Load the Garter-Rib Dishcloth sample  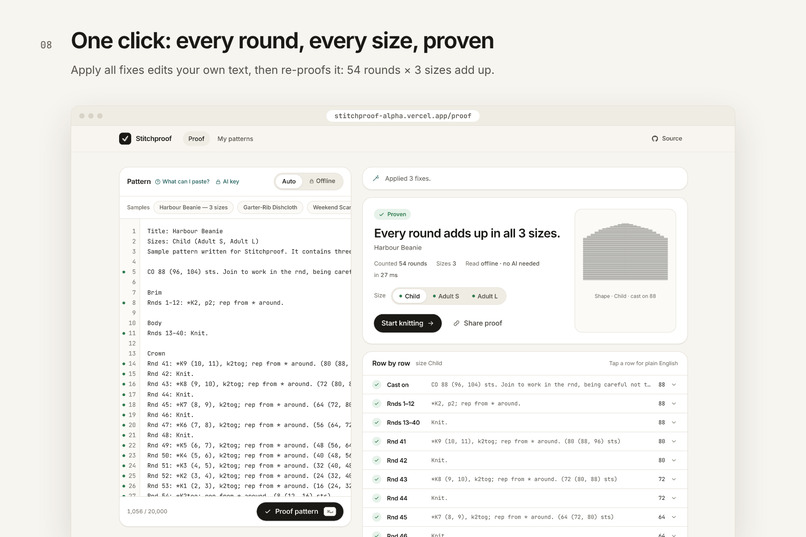pyautogui.click(x=270, y=208)
